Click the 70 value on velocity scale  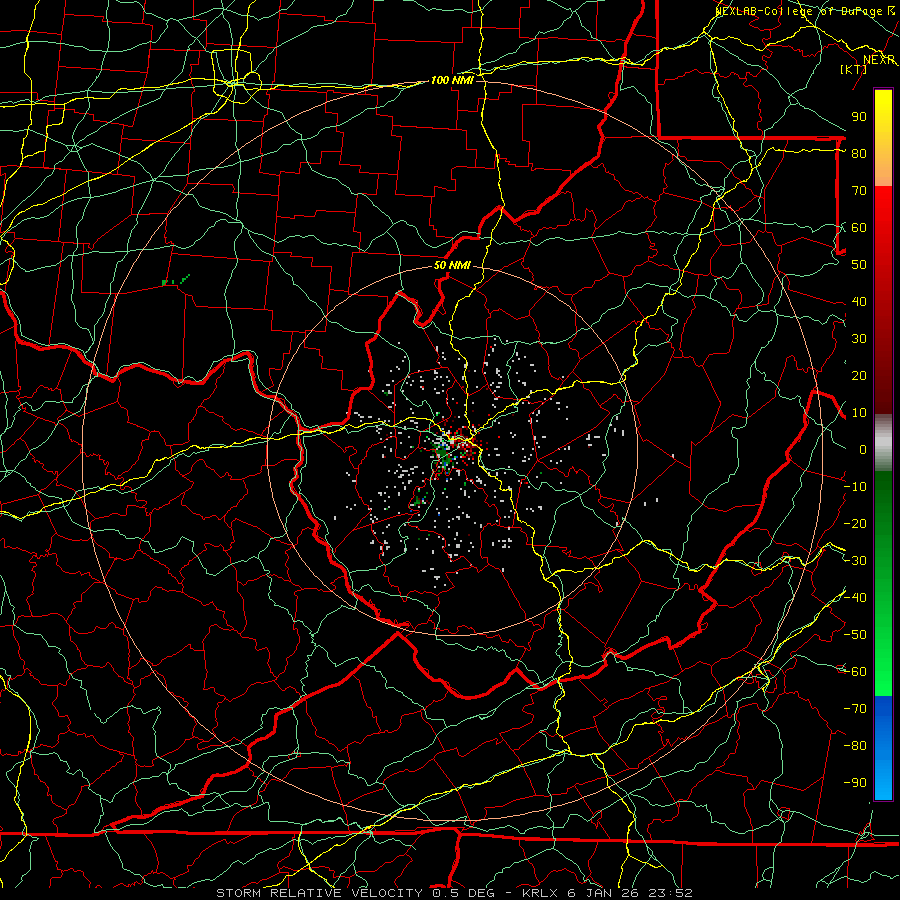[859, 191]
